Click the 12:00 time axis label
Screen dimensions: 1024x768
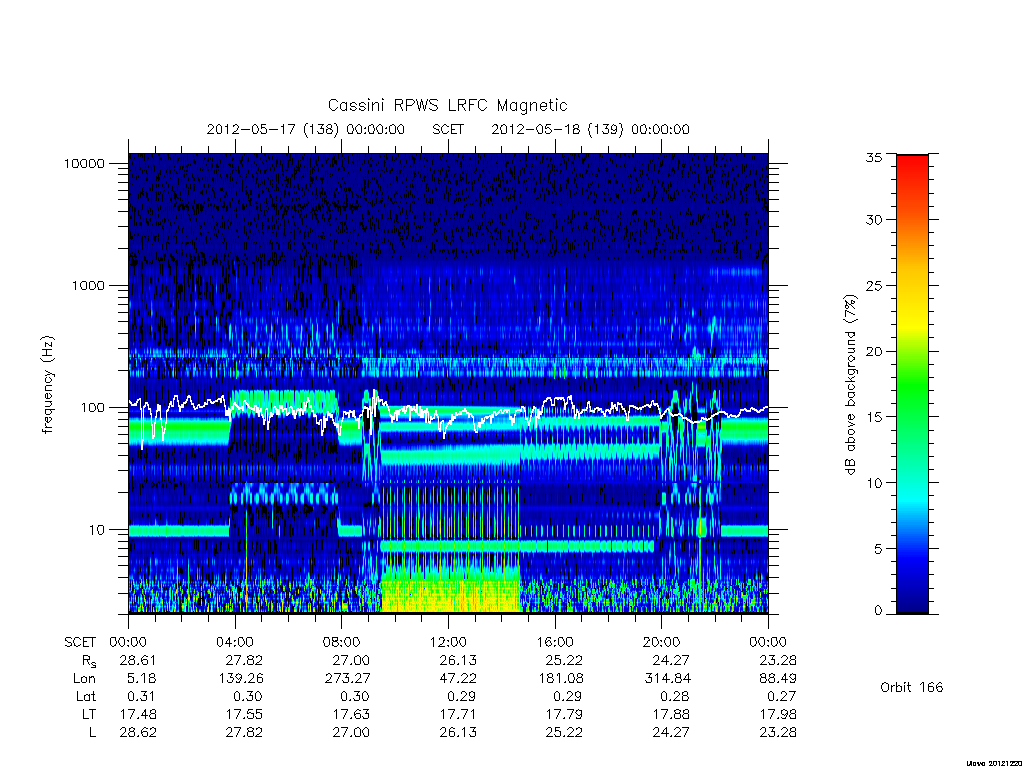coord(449,642)
